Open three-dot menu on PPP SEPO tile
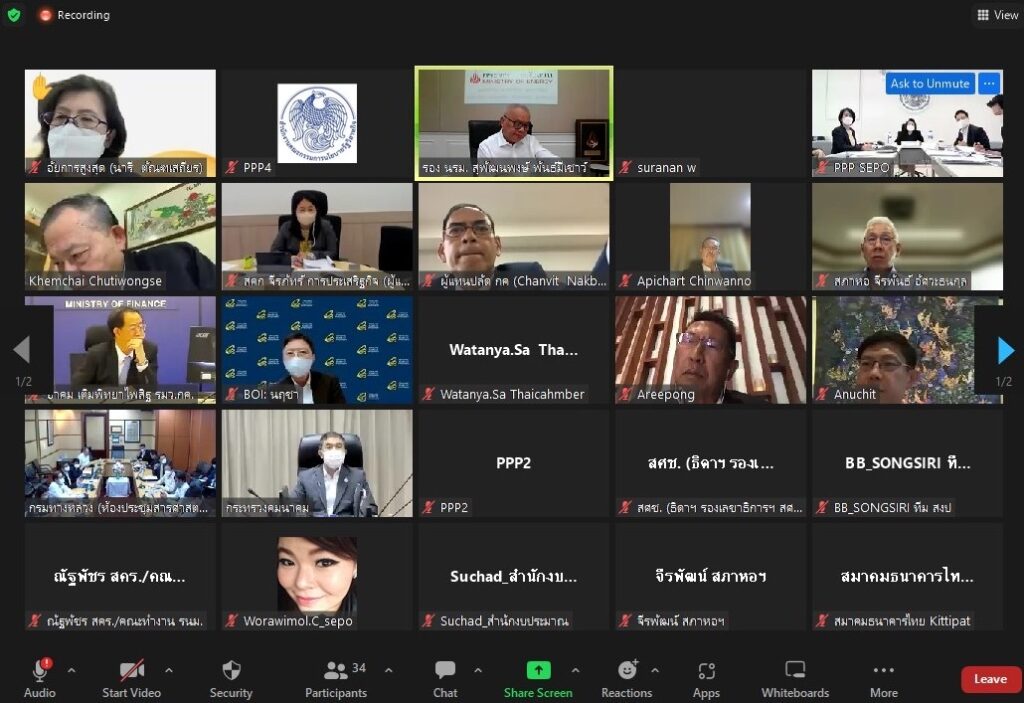1024x703 pixels. click(988, 84)
